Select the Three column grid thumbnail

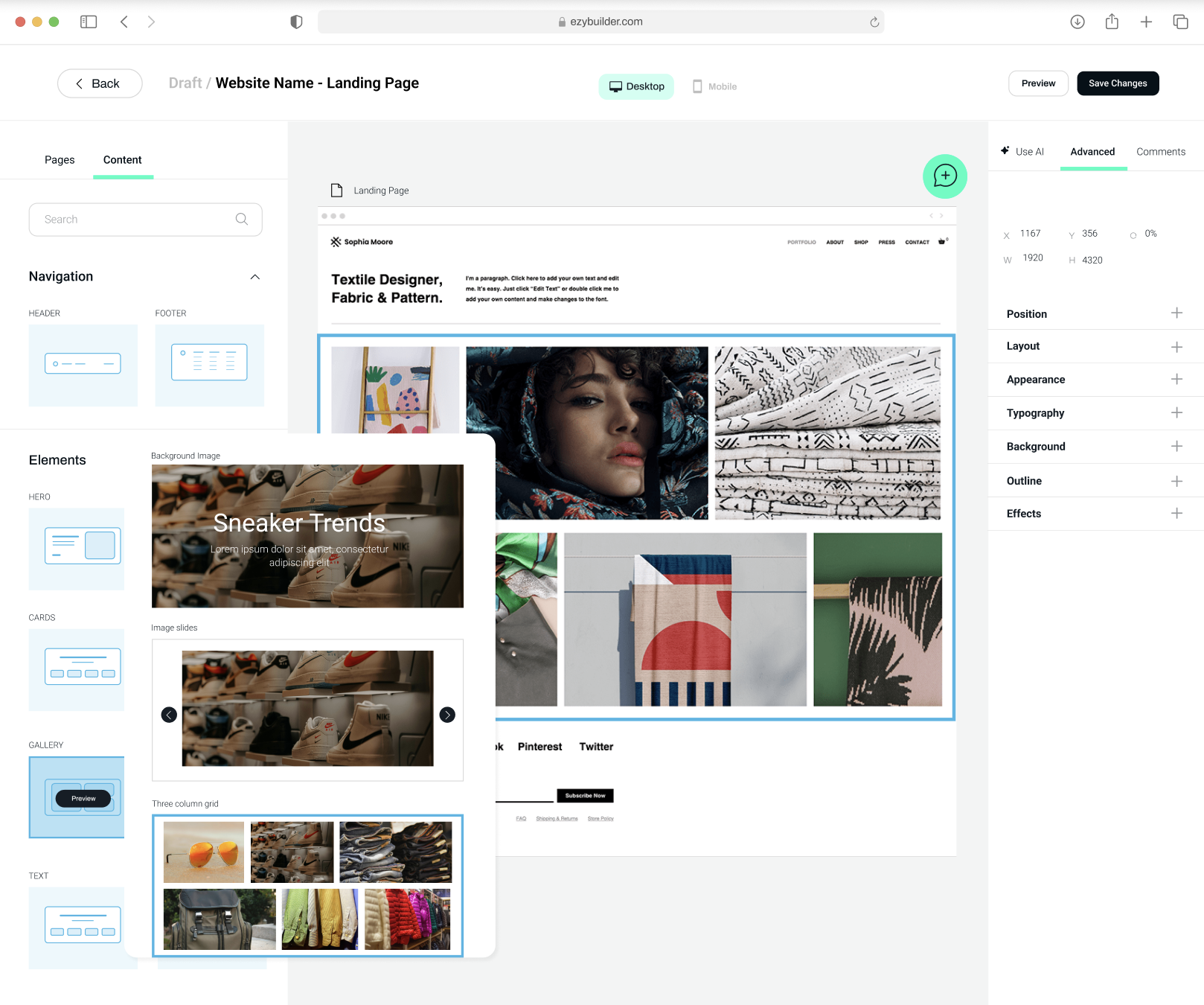point(307,885)
